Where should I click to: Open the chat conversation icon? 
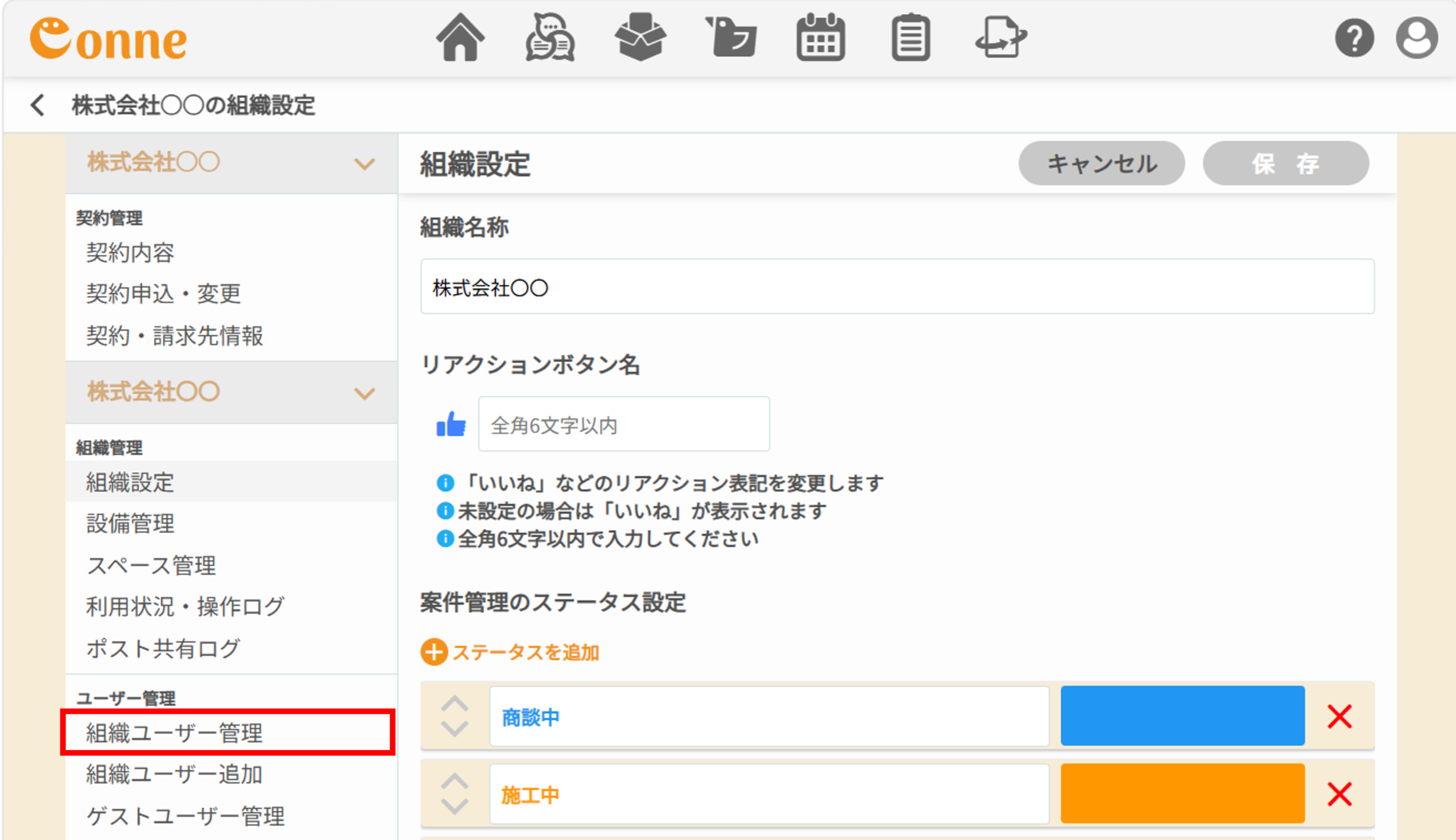click(550, 38)
